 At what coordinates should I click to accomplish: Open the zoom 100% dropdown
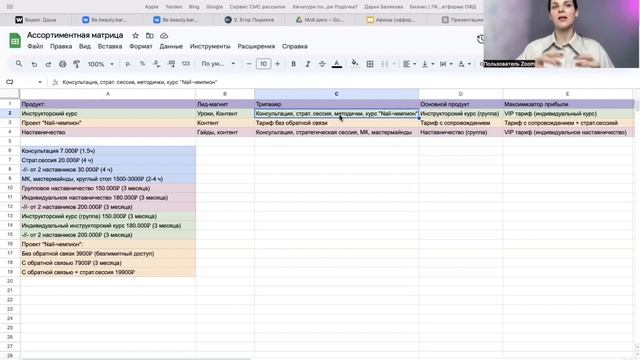(101, 64)
